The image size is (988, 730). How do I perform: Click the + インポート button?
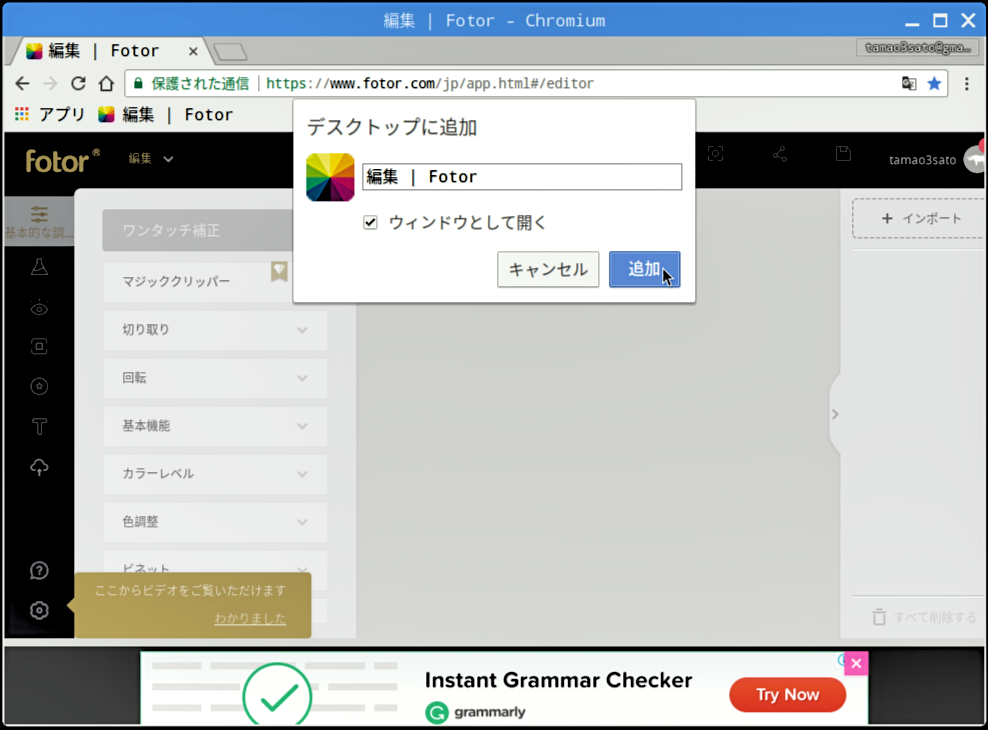[920, 219]
